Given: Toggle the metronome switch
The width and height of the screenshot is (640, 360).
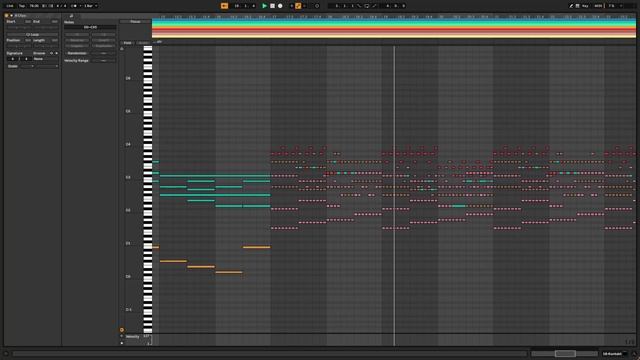Looking at the screenshot, I should pyautogui.click(x=75, y=6).
